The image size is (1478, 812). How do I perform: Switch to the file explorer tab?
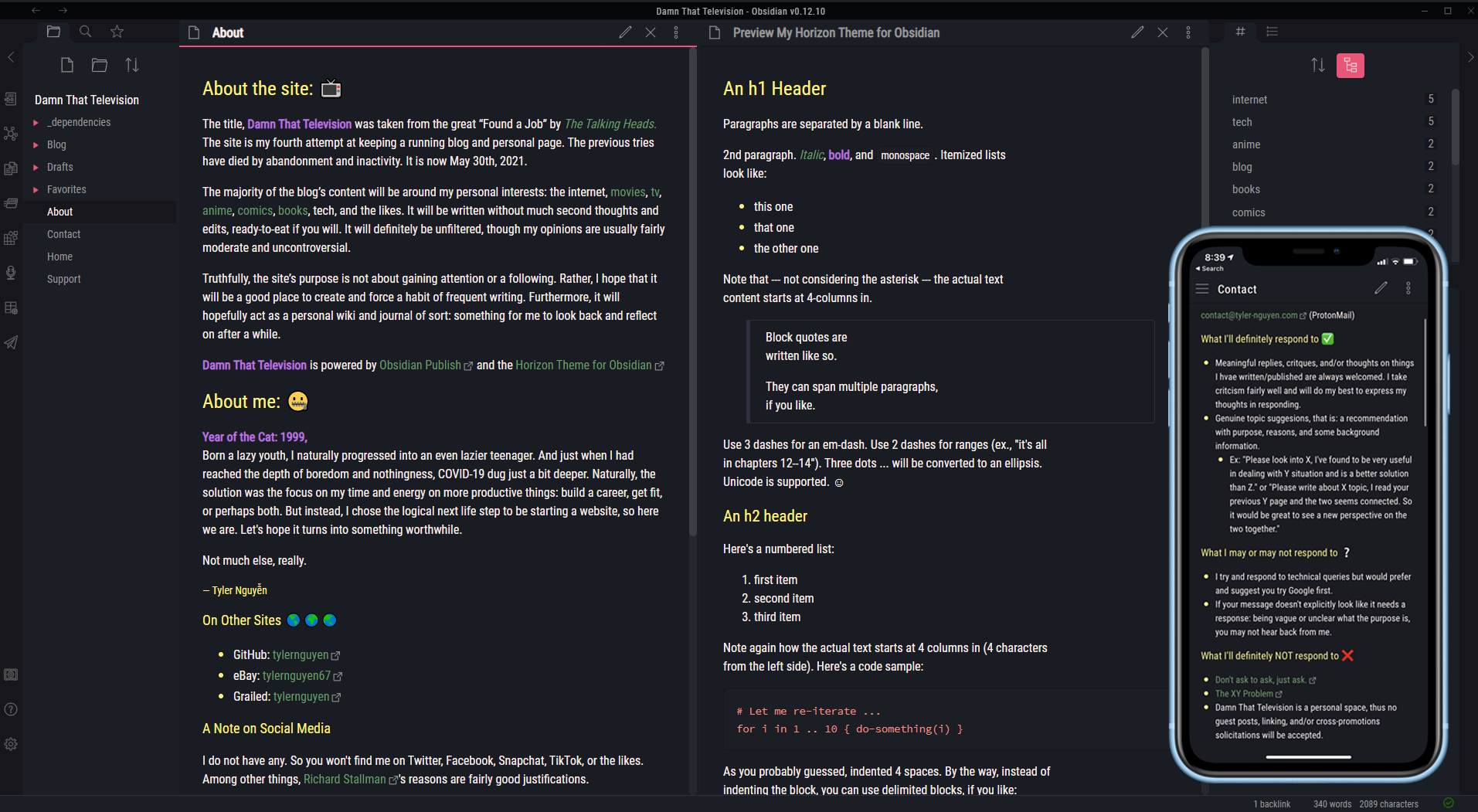point(53,32)
